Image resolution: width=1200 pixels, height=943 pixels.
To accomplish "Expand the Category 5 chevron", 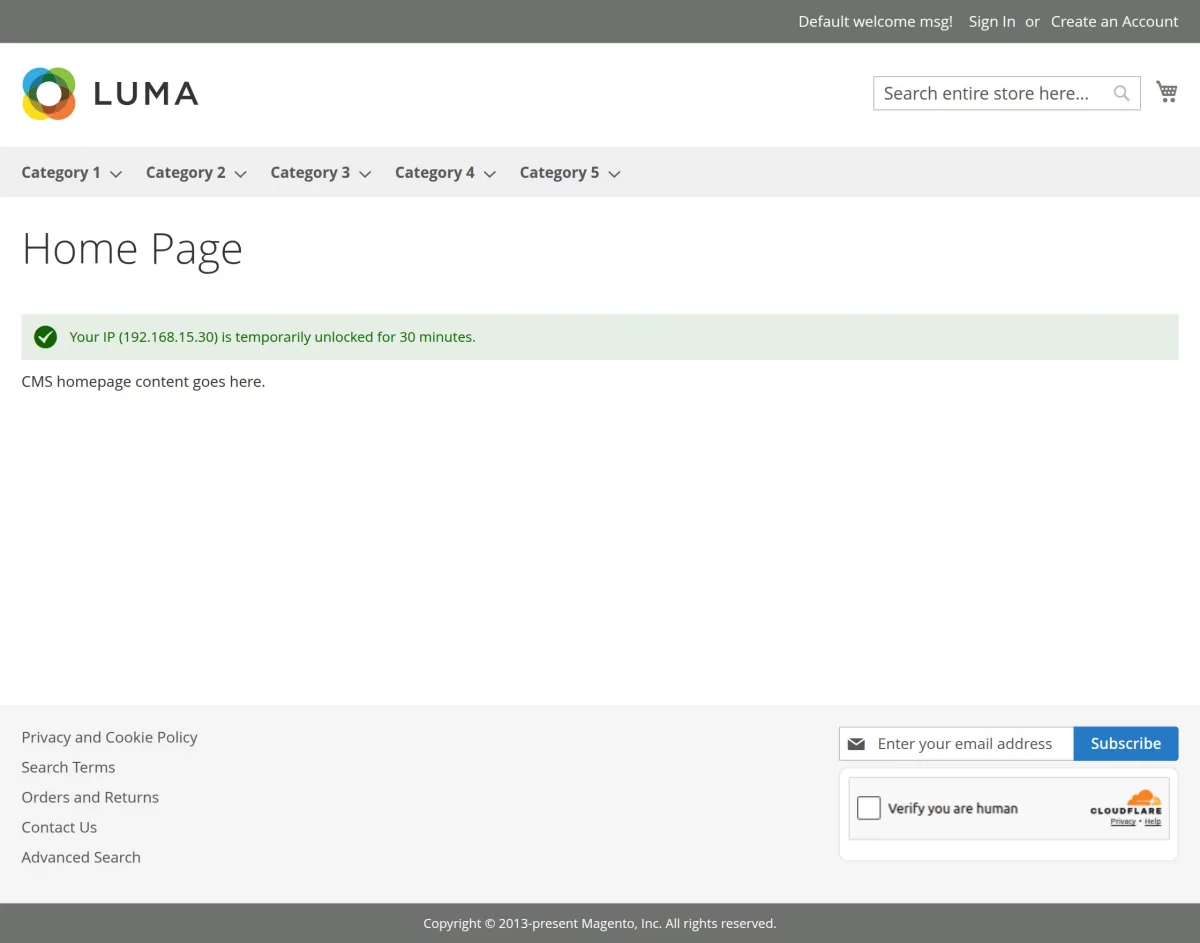I will 614,174.
